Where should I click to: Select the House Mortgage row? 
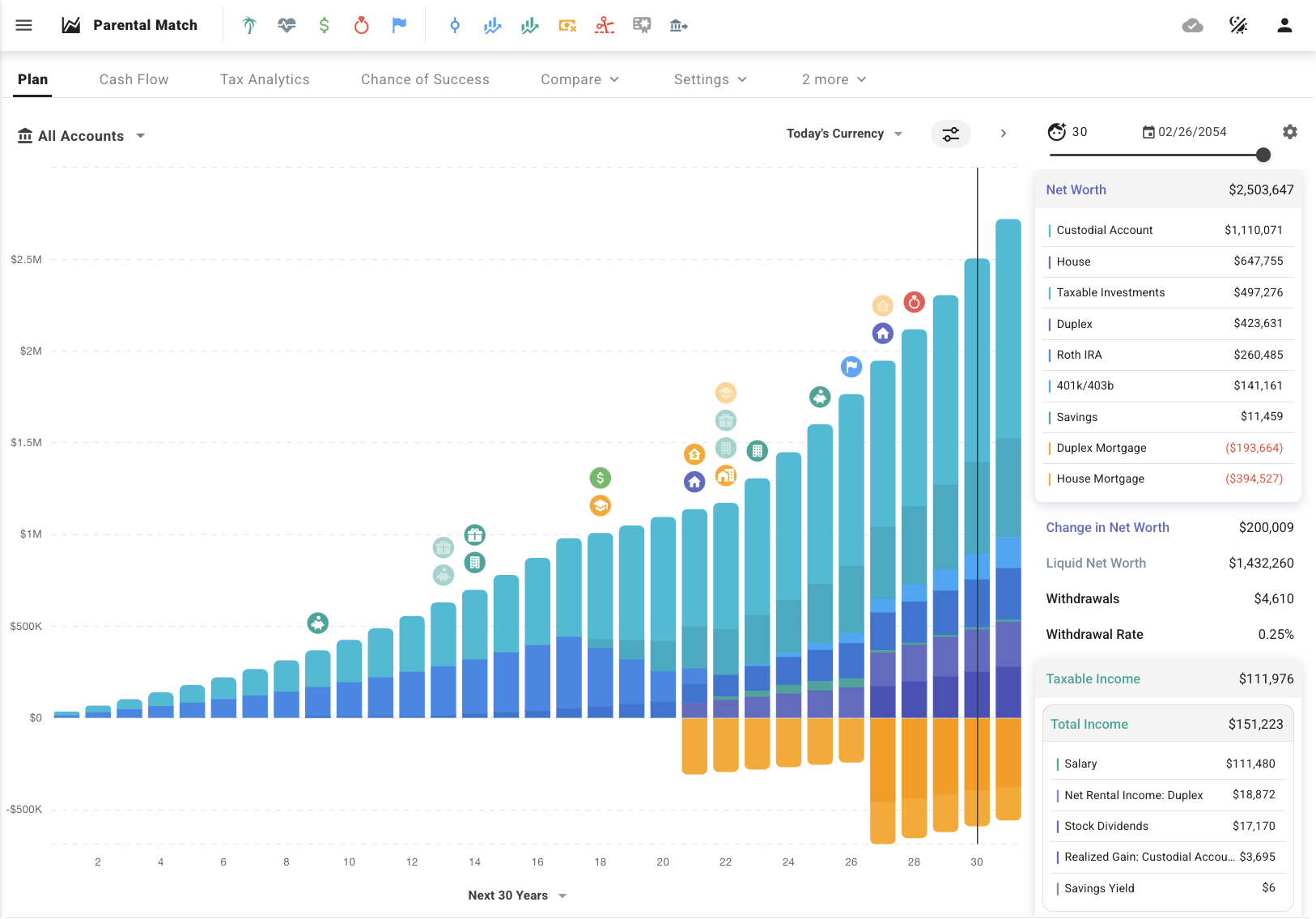pos(1169,479)
